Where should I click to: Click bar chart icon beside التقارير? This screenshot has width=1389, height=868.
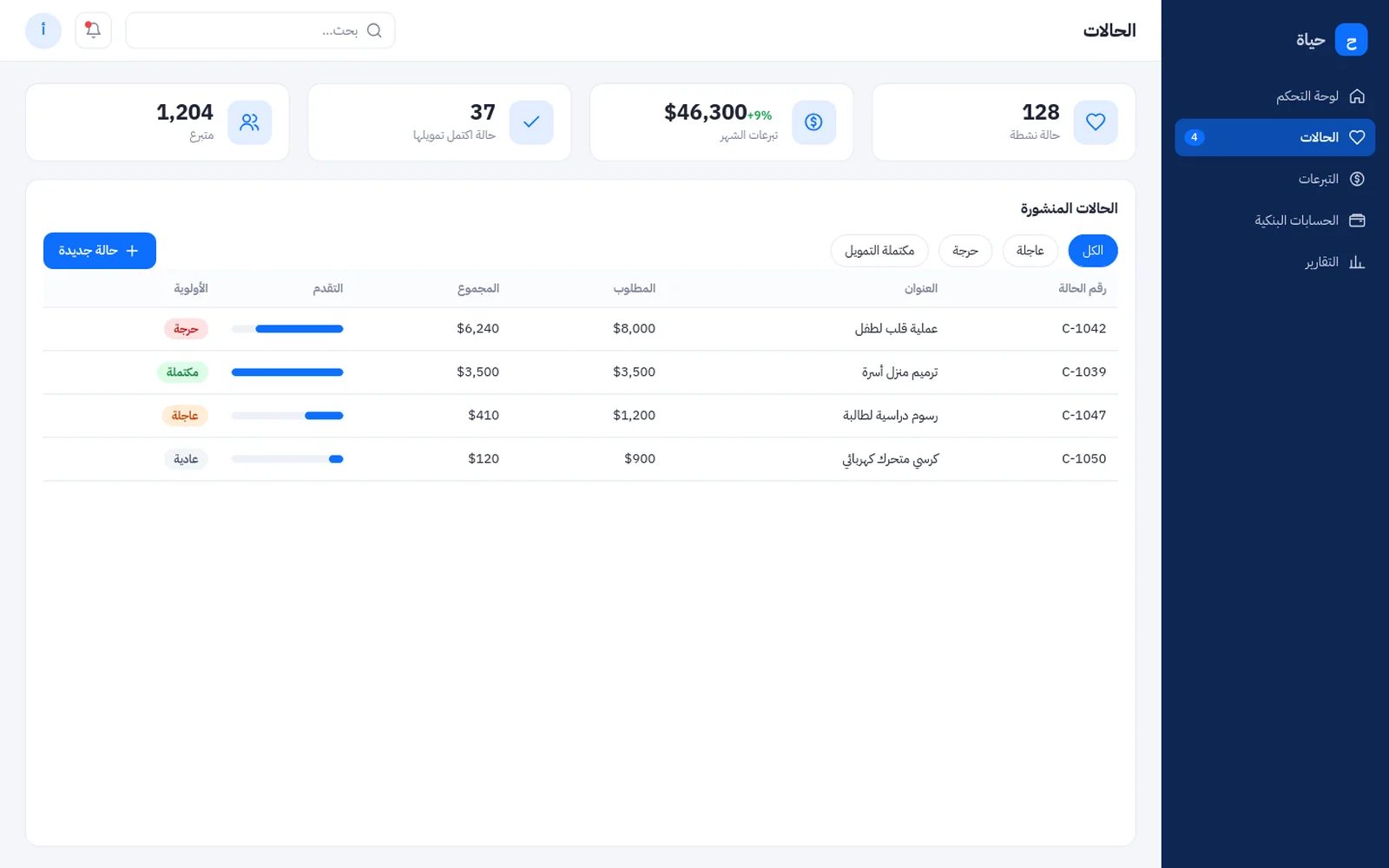click(1357, 262)
